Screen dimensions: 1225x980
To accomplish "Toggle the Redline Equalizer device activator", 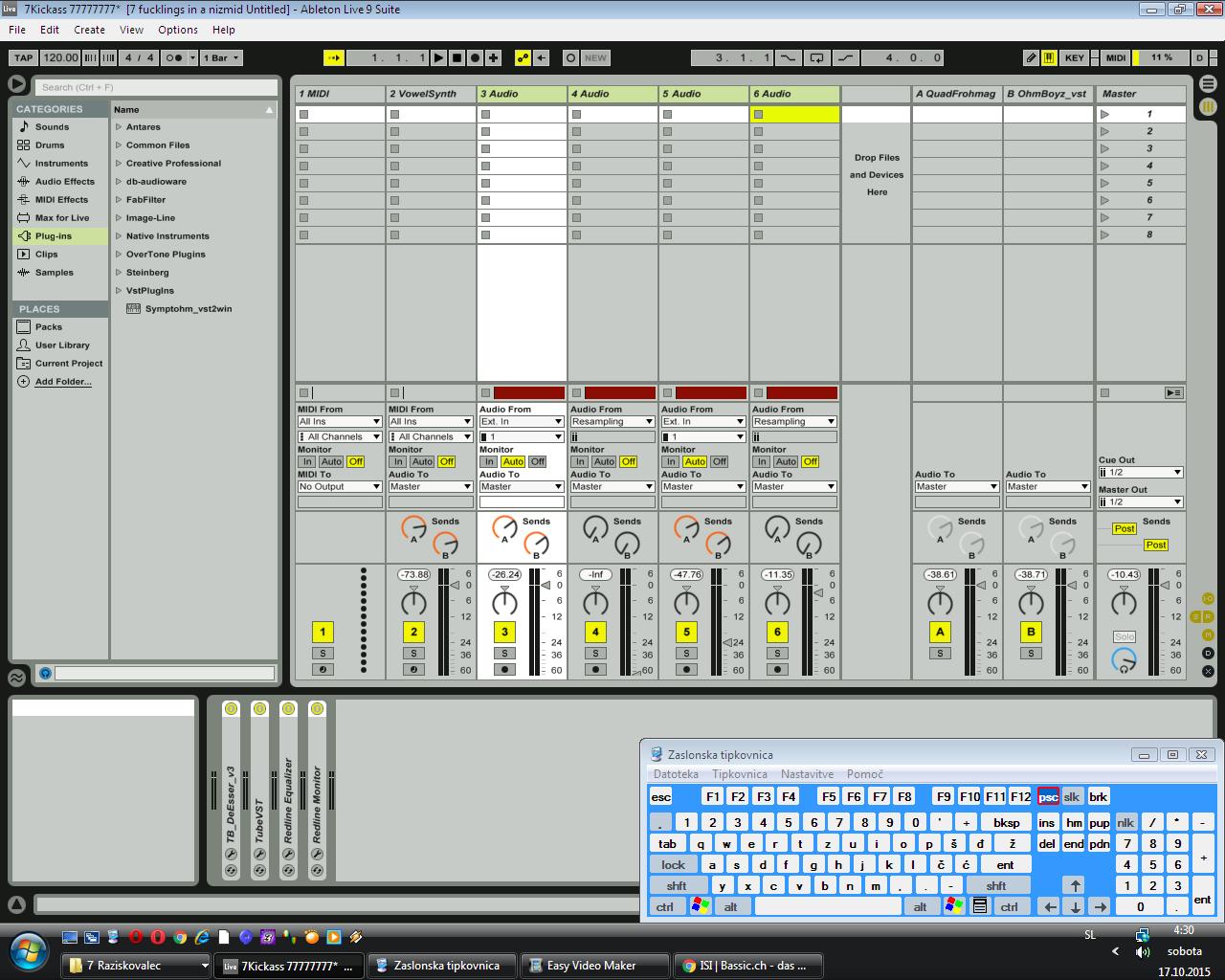I will (x=288, y=708).
